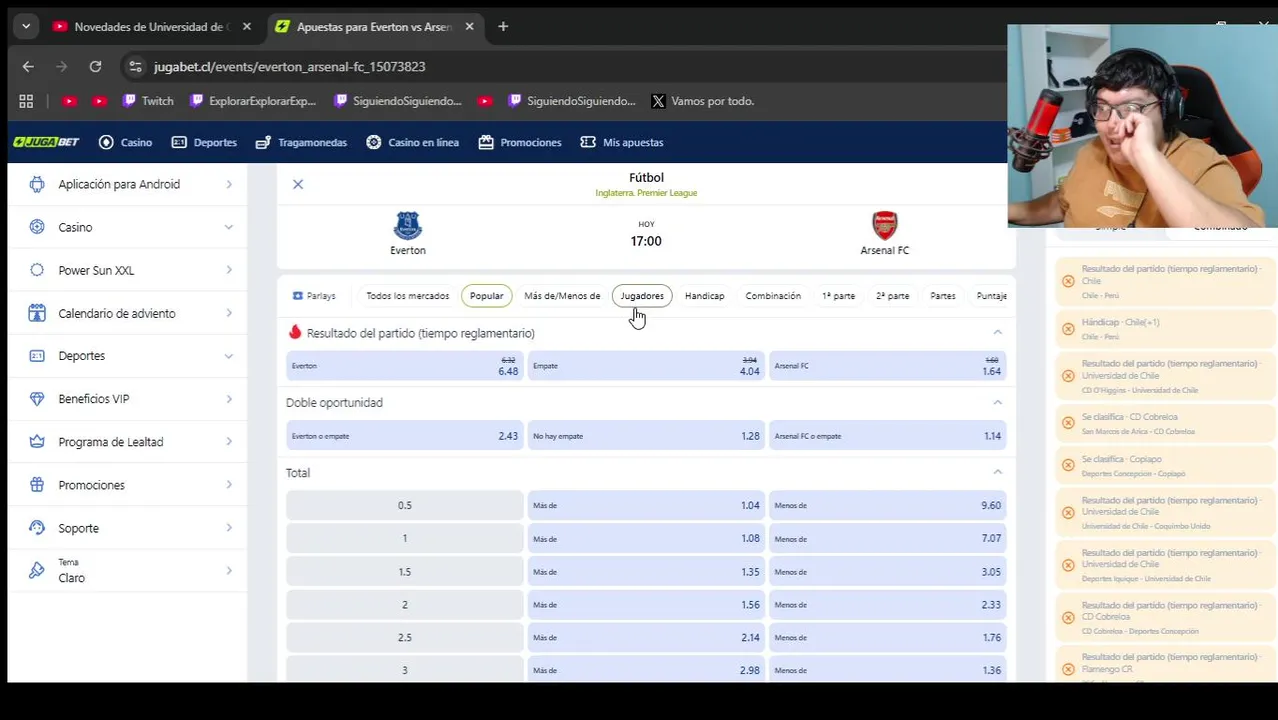Open Promociones in the sidebar
The image size is (1278, 720).
[x=130, y=485]
